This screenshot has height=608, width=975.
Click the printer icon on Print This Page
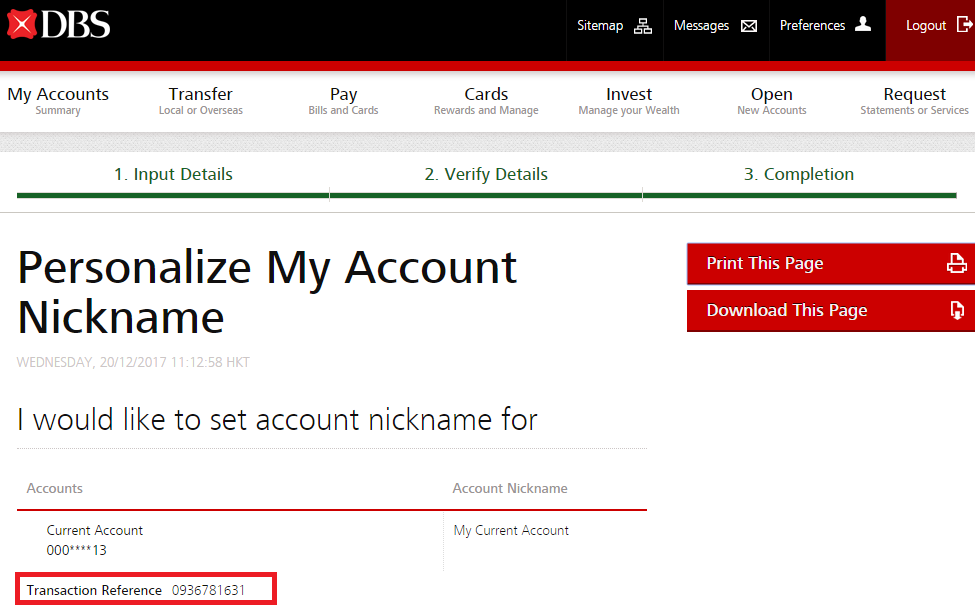click(958, 263)
